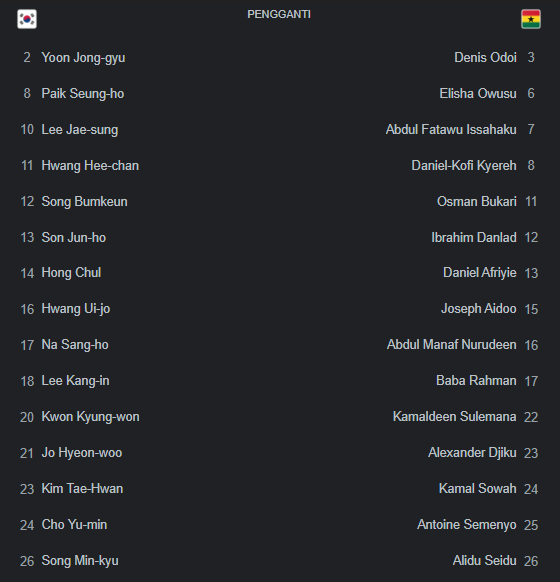Open Hwang Ui-jo's entry

(76, 309)
